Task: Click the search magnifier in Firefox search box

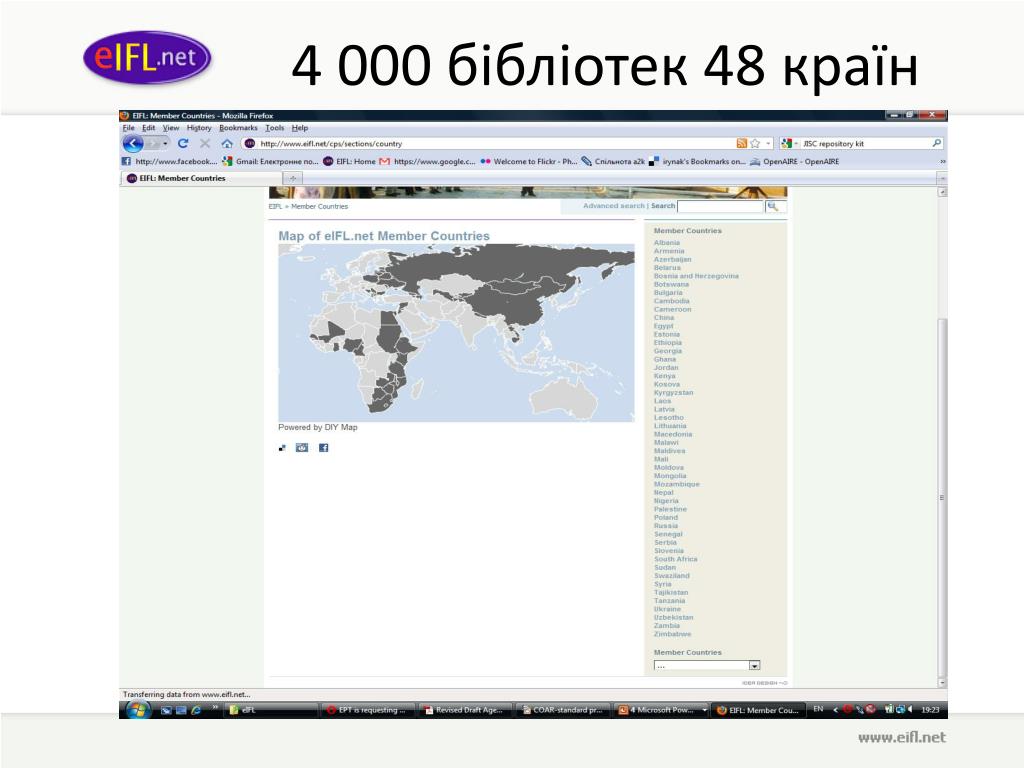Action: pyautogui.click(x=936, y=144)
